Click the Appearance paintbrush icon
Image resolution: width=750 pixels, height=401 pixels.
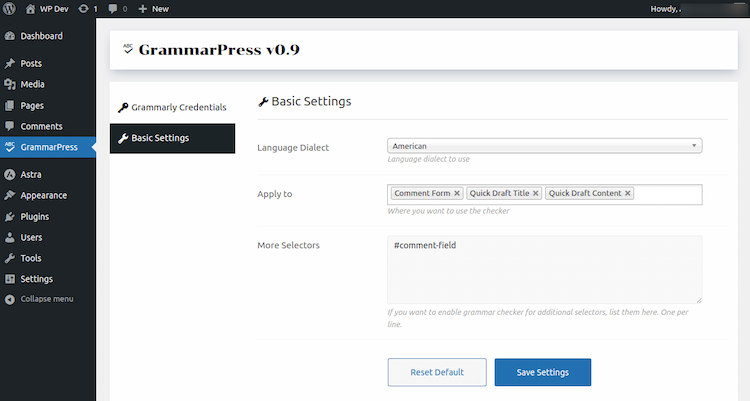(10, 195)
